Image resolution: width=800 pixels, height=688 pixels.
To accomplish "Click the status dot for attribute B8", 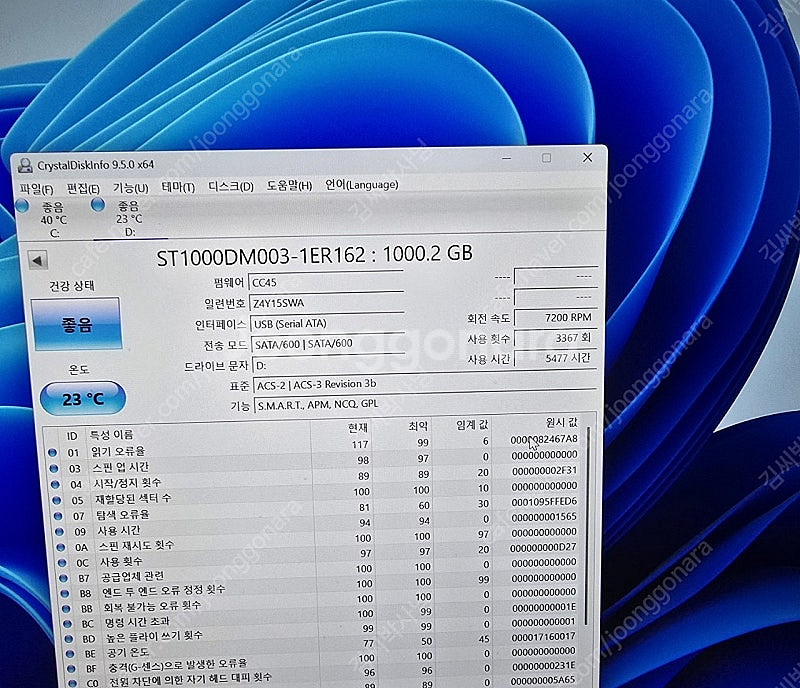I will (x=65, y=594).
